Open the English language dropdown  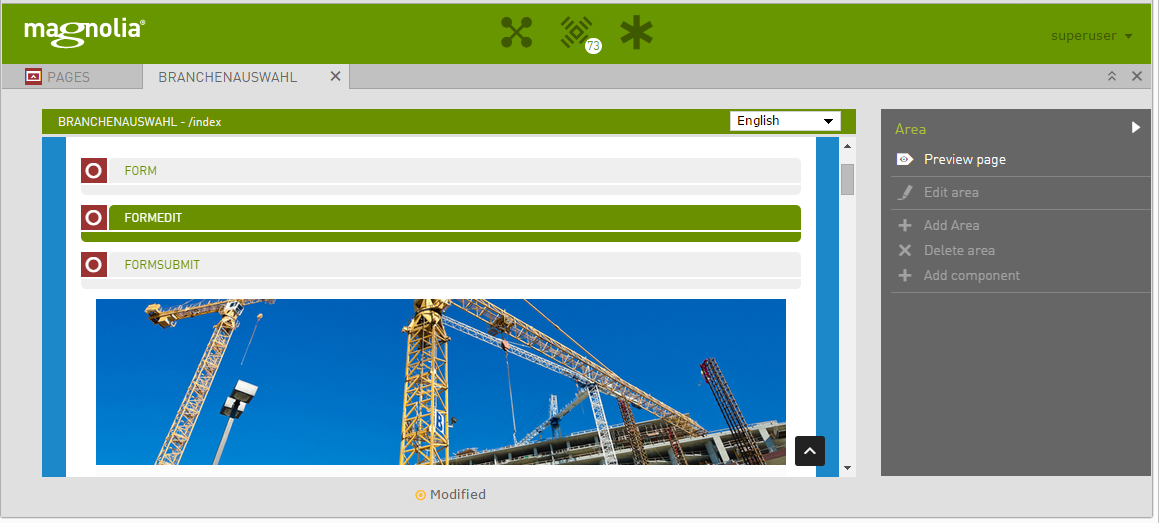click(785, 120)
